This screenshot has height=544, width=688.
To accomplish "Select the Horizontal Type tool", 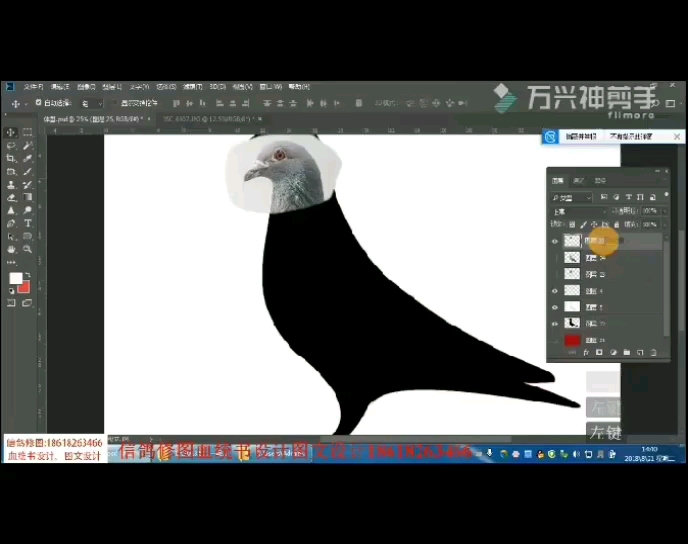I will tap(27, 223).
